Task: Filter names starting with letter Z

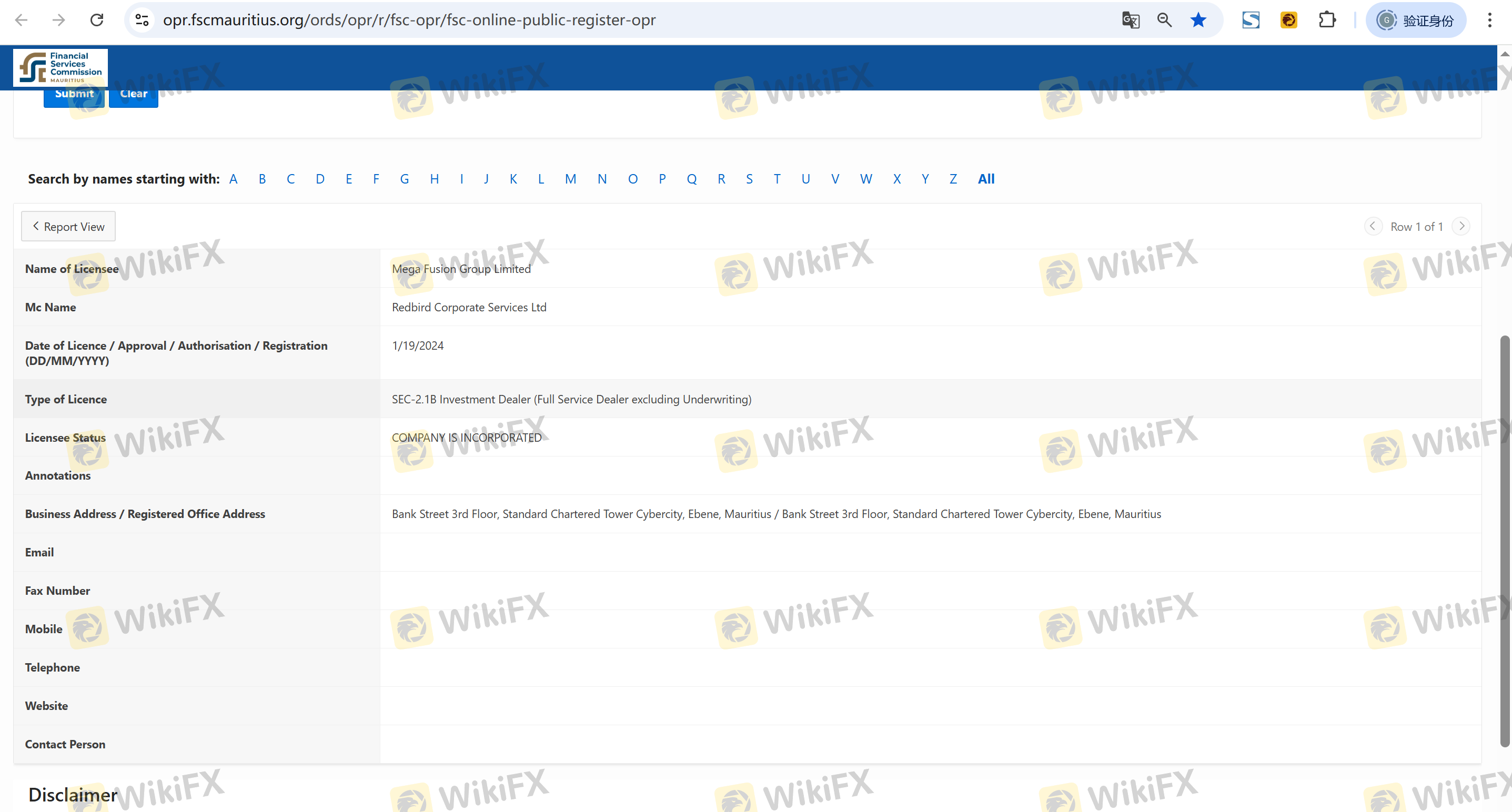Action: (x=953, y=179)
